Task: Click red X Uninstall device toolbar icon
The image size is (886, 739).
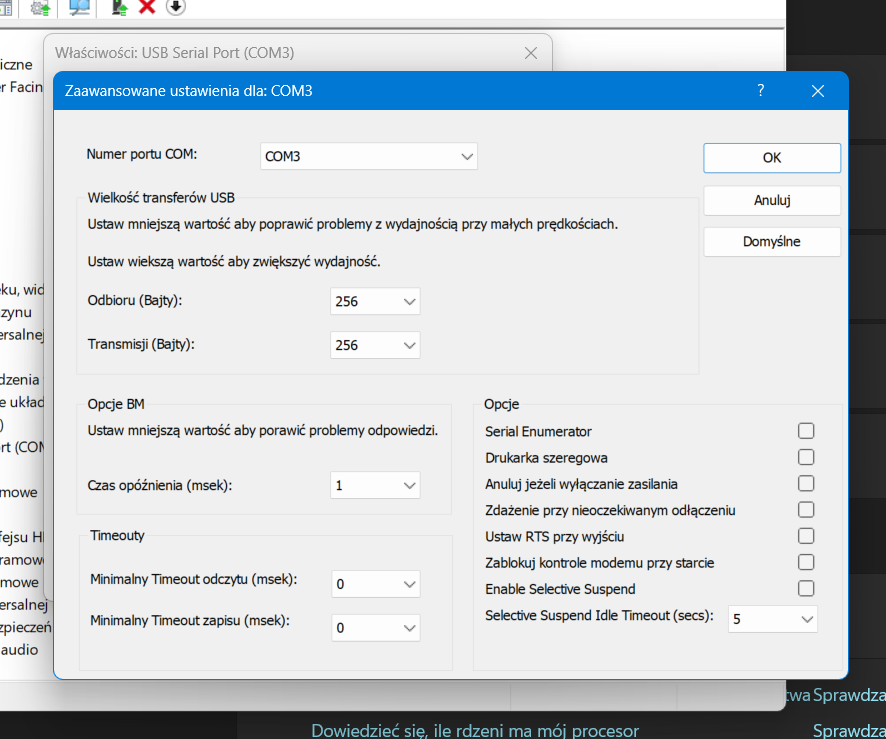Action: pos(147,7)
